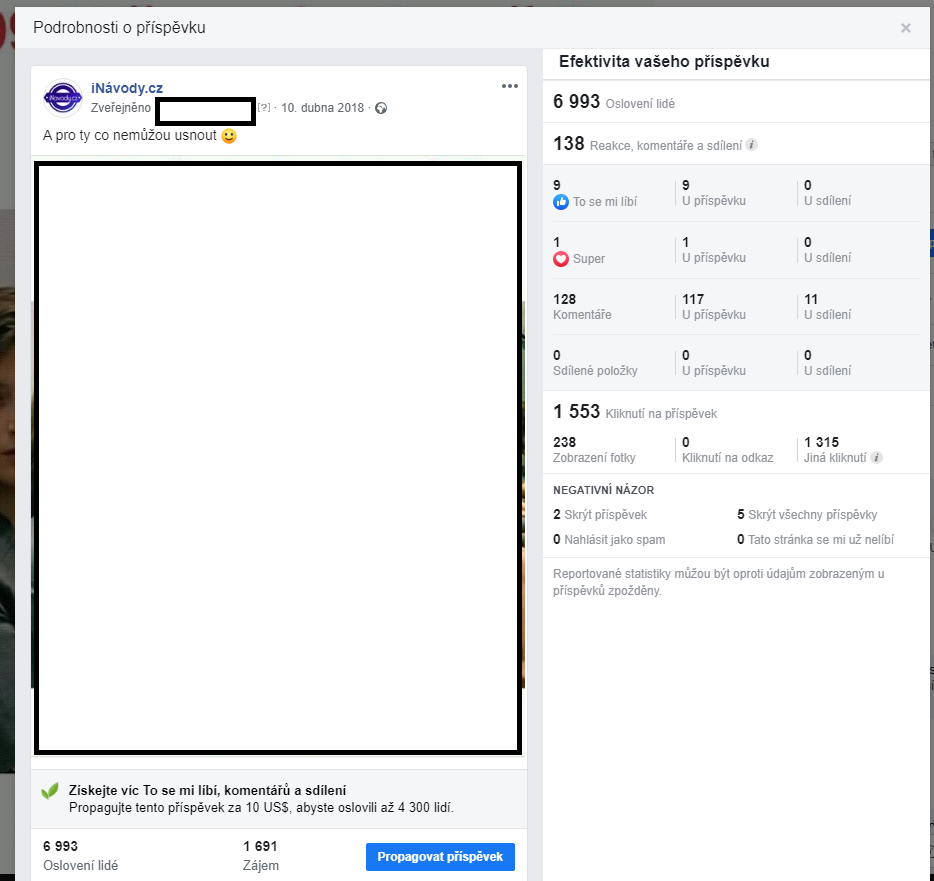
Task: Click the Sdílené položky row label
Action: pyautogui.click(x=595, y=371)
